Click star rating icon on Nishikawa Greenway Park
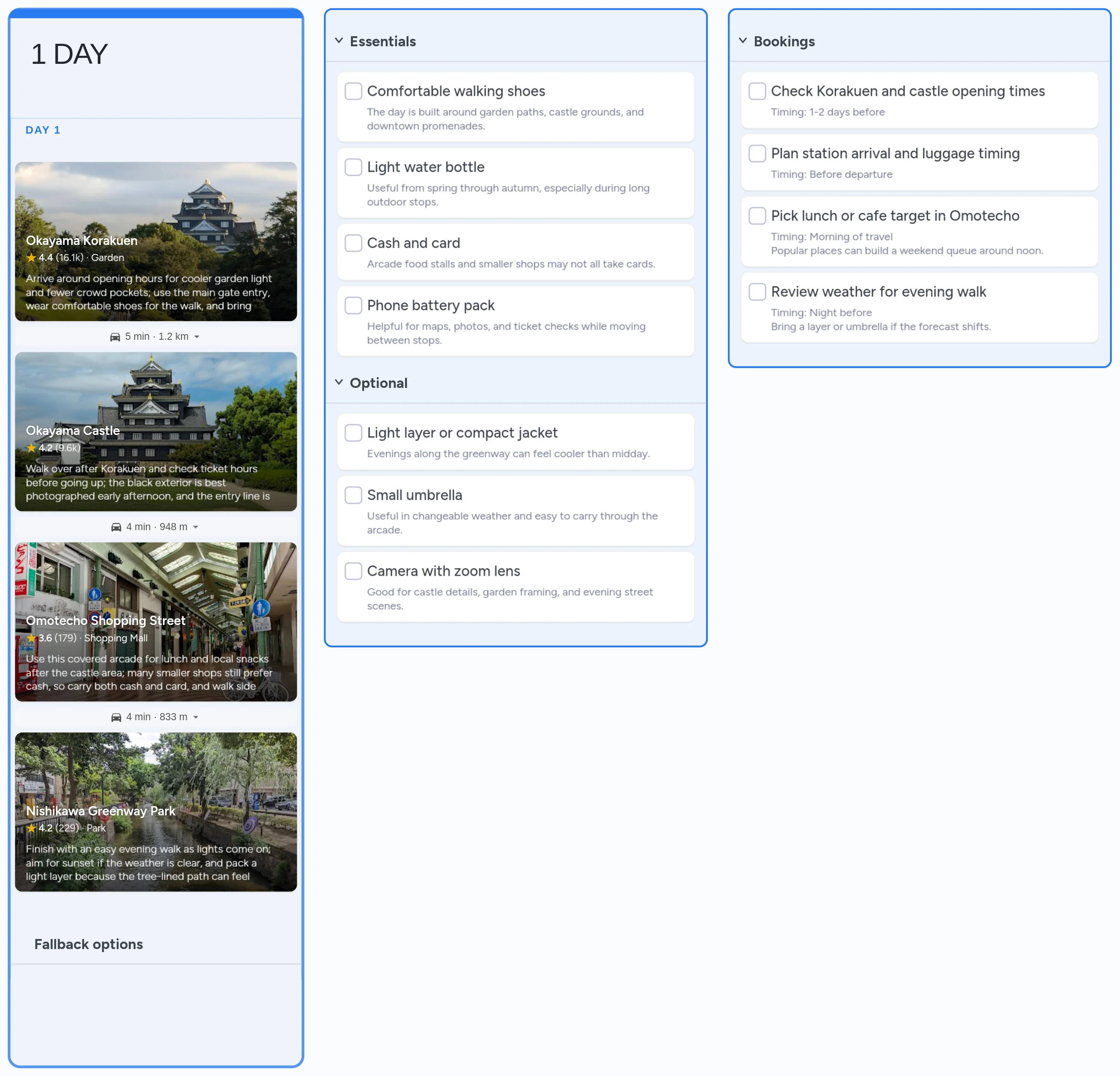The height and width of the screenshot is (1076, 1120). click(x=31, y=828)
